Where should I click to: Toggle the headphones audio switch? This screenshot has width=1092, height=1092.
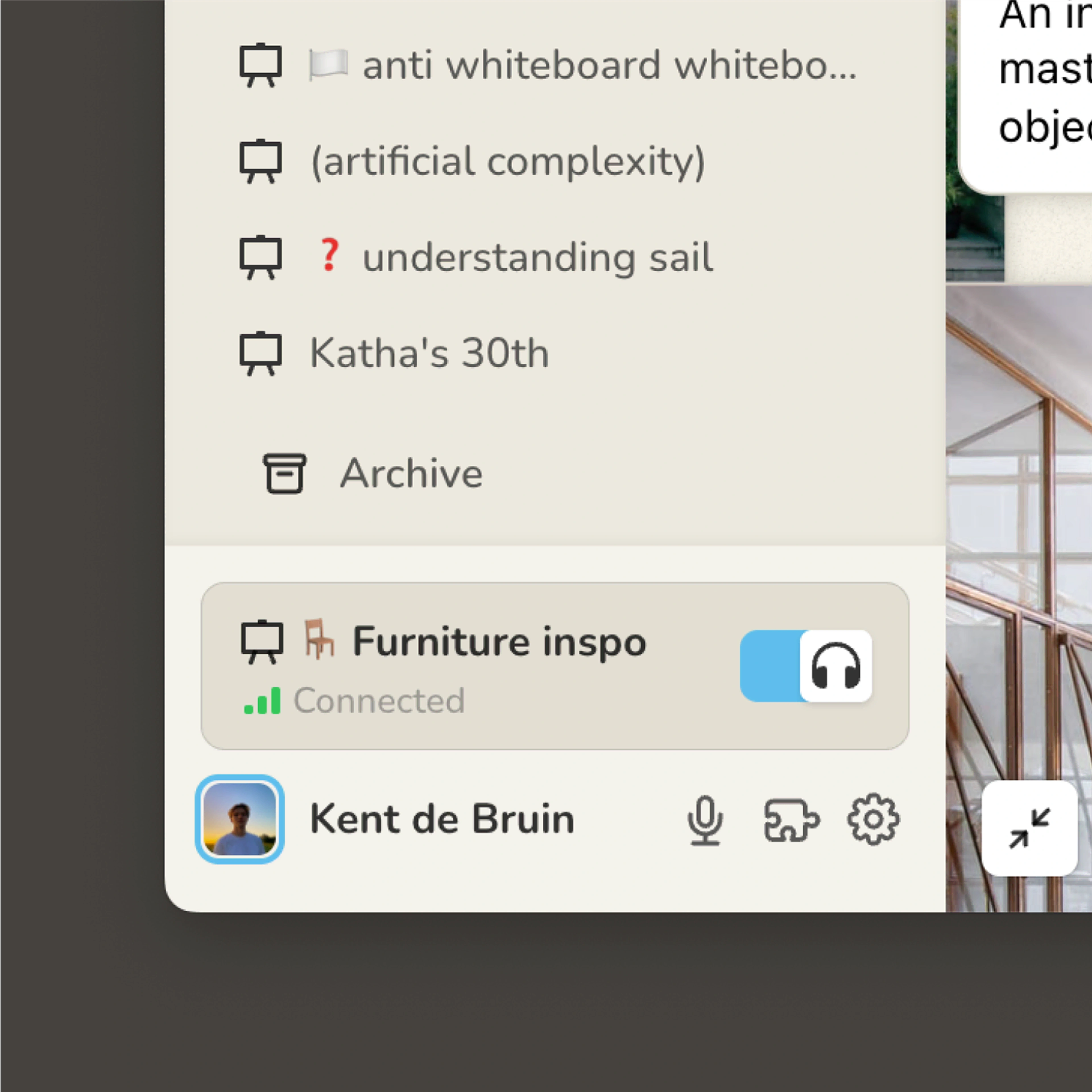pos(805,666)
